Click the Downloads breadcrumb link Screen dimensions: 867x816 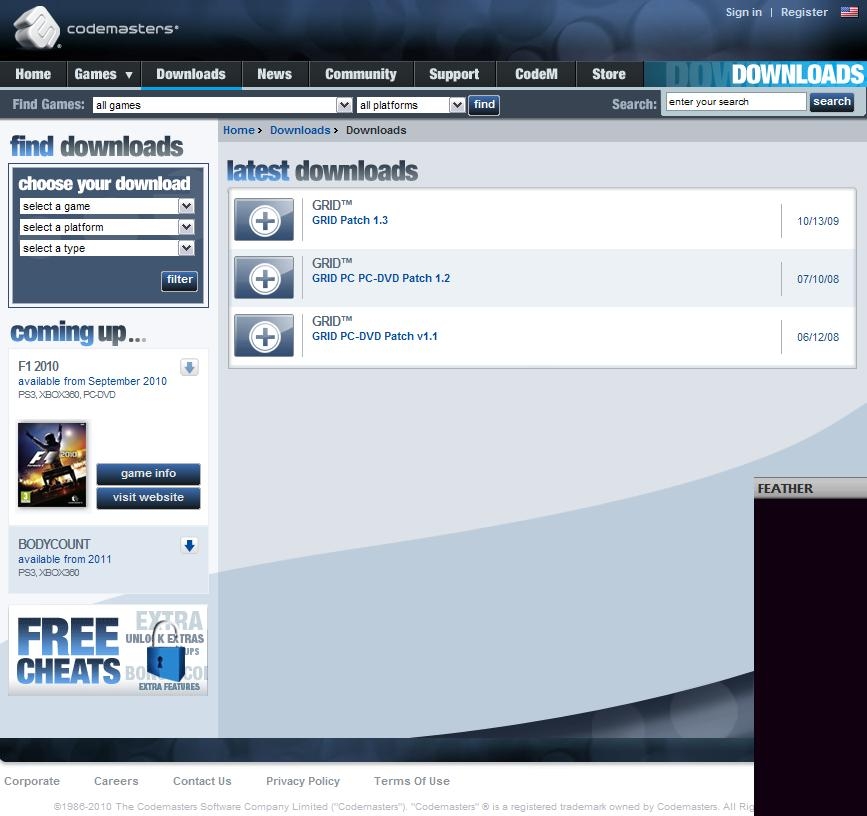[x=300, y=130]
